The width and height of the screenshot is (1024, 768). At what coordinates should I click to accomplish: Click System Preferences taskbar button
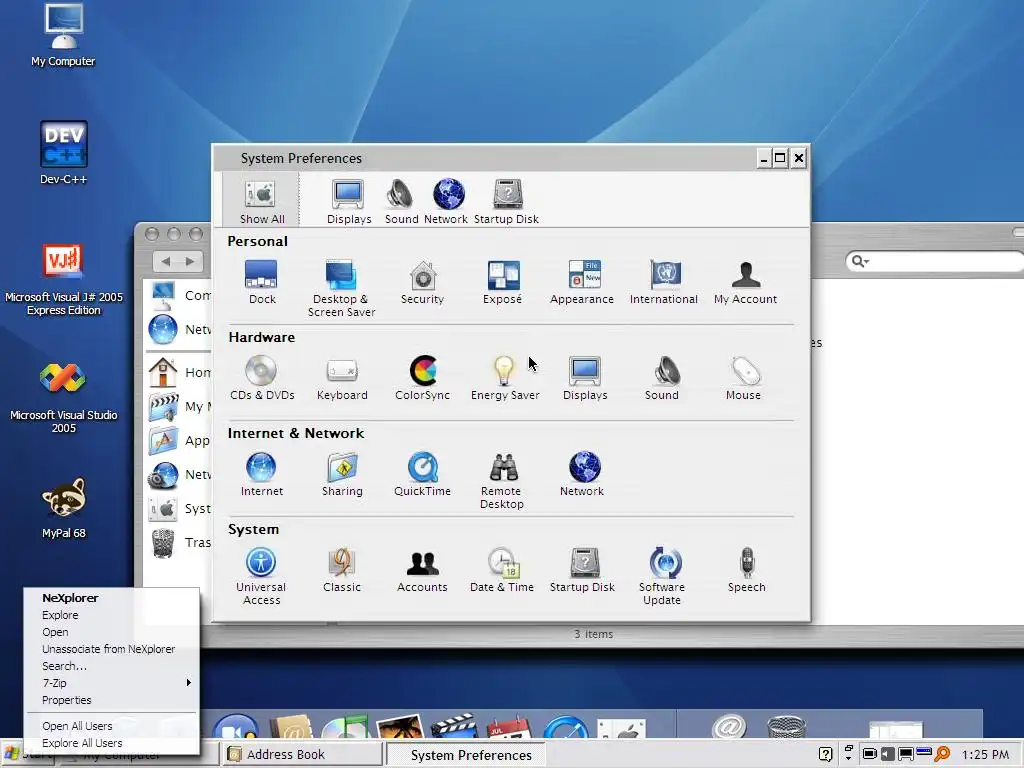pyautogui.click(x=466, y=755)
